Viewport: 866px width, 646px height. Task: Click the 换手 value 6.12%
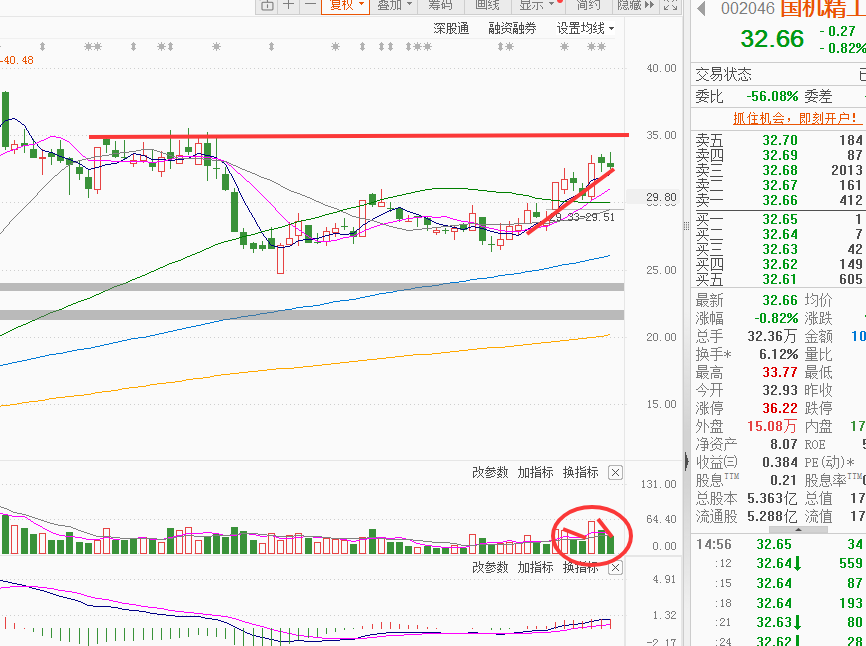778,354
